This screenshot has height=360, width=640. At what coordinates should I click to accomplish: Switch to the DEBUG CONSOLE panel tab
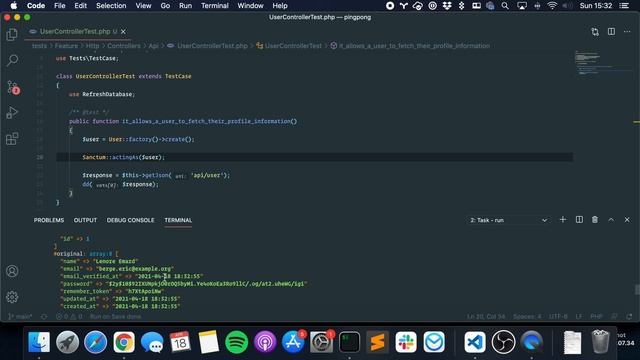pos(131,220)
